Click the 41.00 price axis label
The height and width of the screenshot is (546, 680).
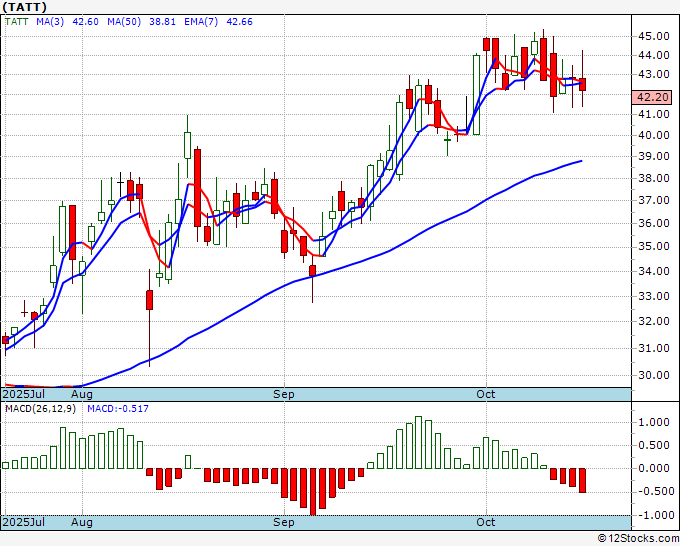pyautogui.click(x=654, y=114)
